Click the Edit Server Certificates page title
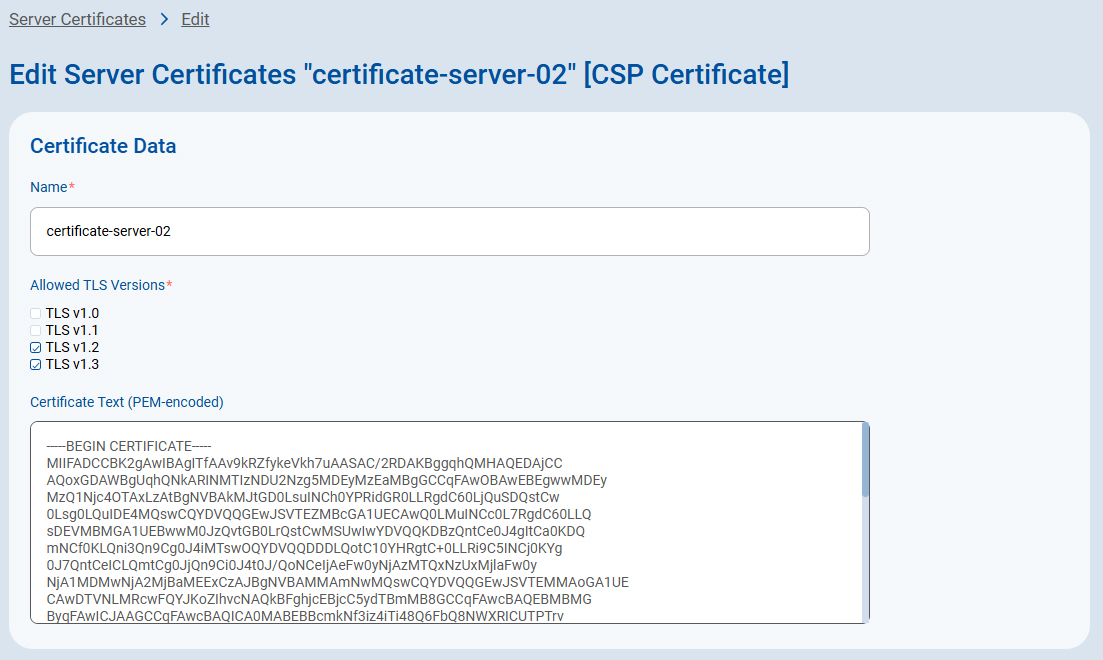This screenshot has height=660, width=1103. point(399,75)
